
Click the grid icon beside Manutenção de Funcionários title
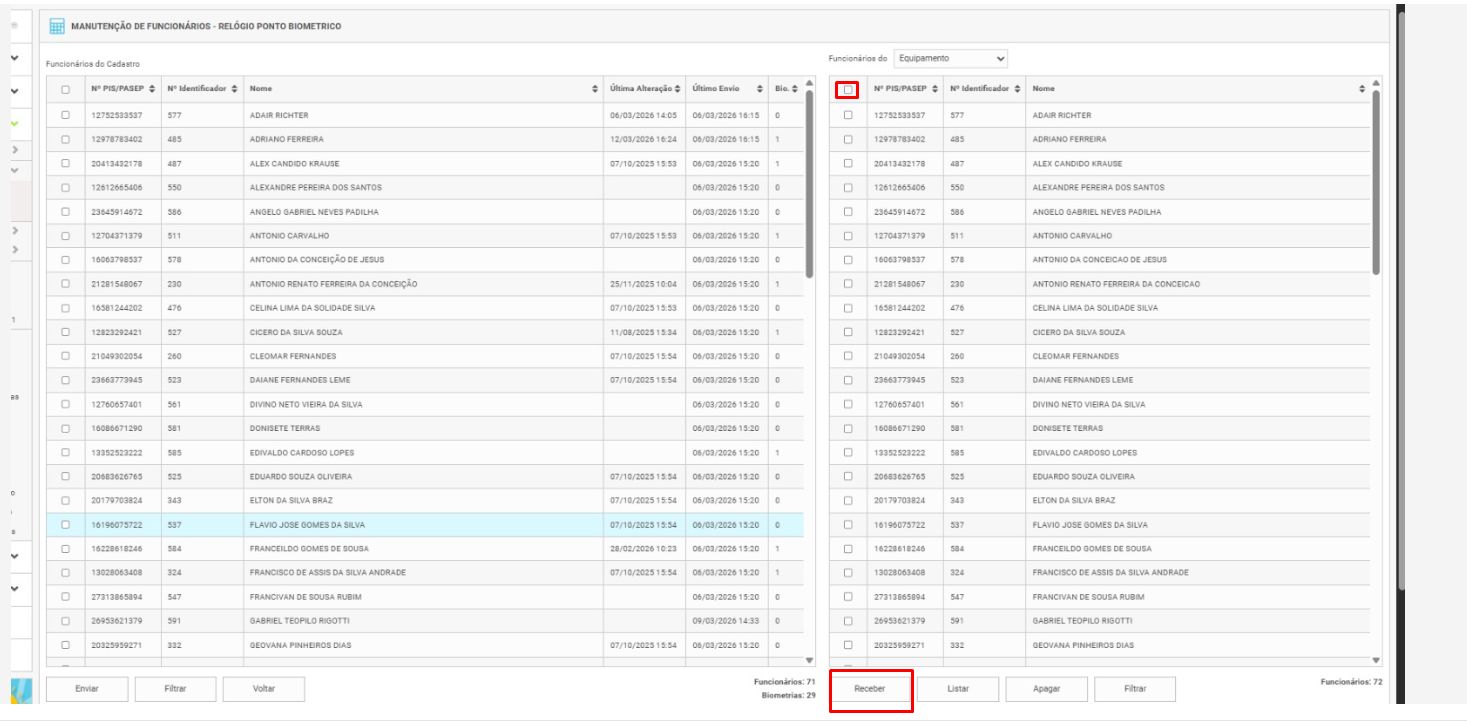(x=58, y=26)
